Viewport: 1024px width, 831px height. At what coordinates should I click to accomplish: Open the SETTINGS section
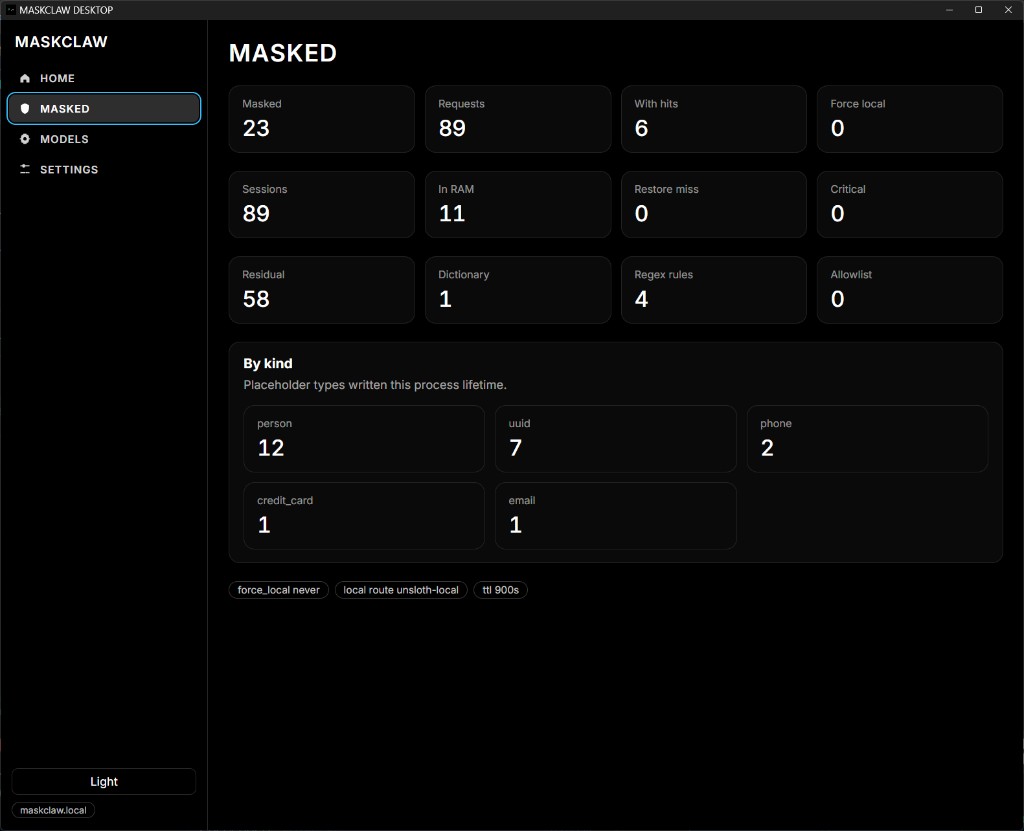click(104, 169)
